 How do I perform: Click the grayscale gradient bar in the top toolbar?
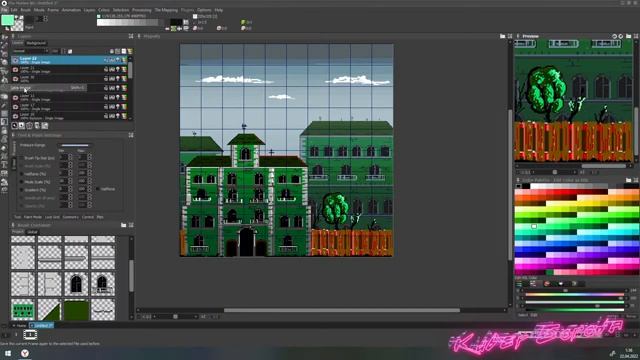[128, 22]
